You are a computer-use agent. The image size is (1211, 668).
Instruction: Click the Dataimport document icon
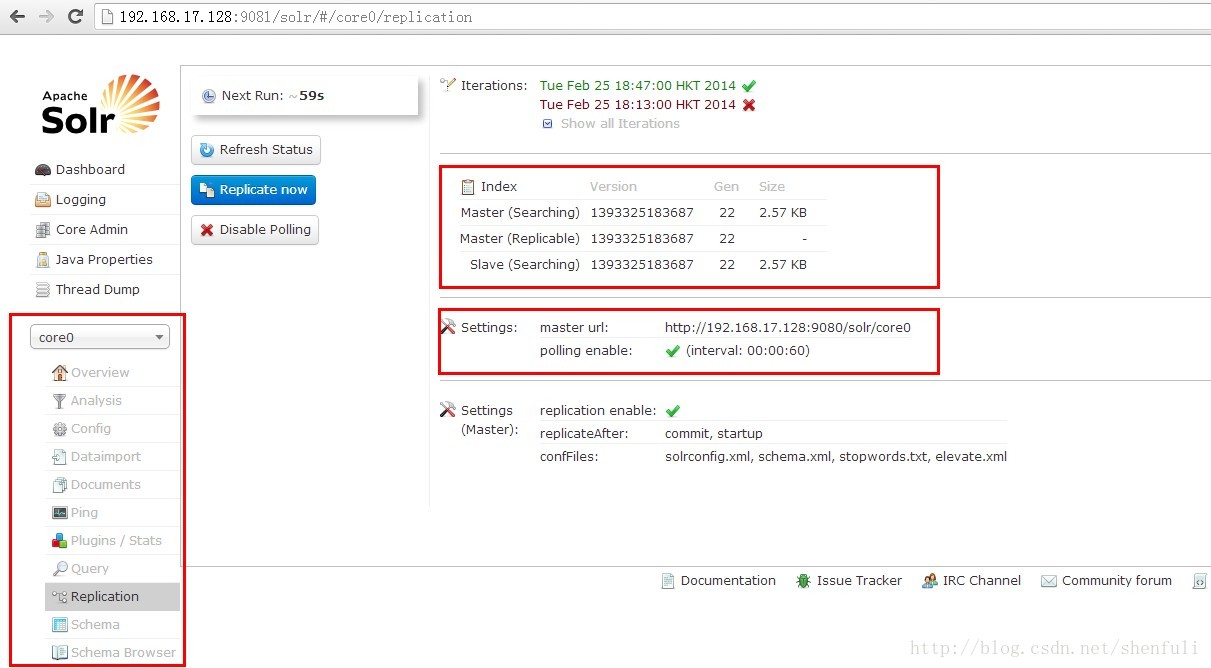click(x=60, y=457)
